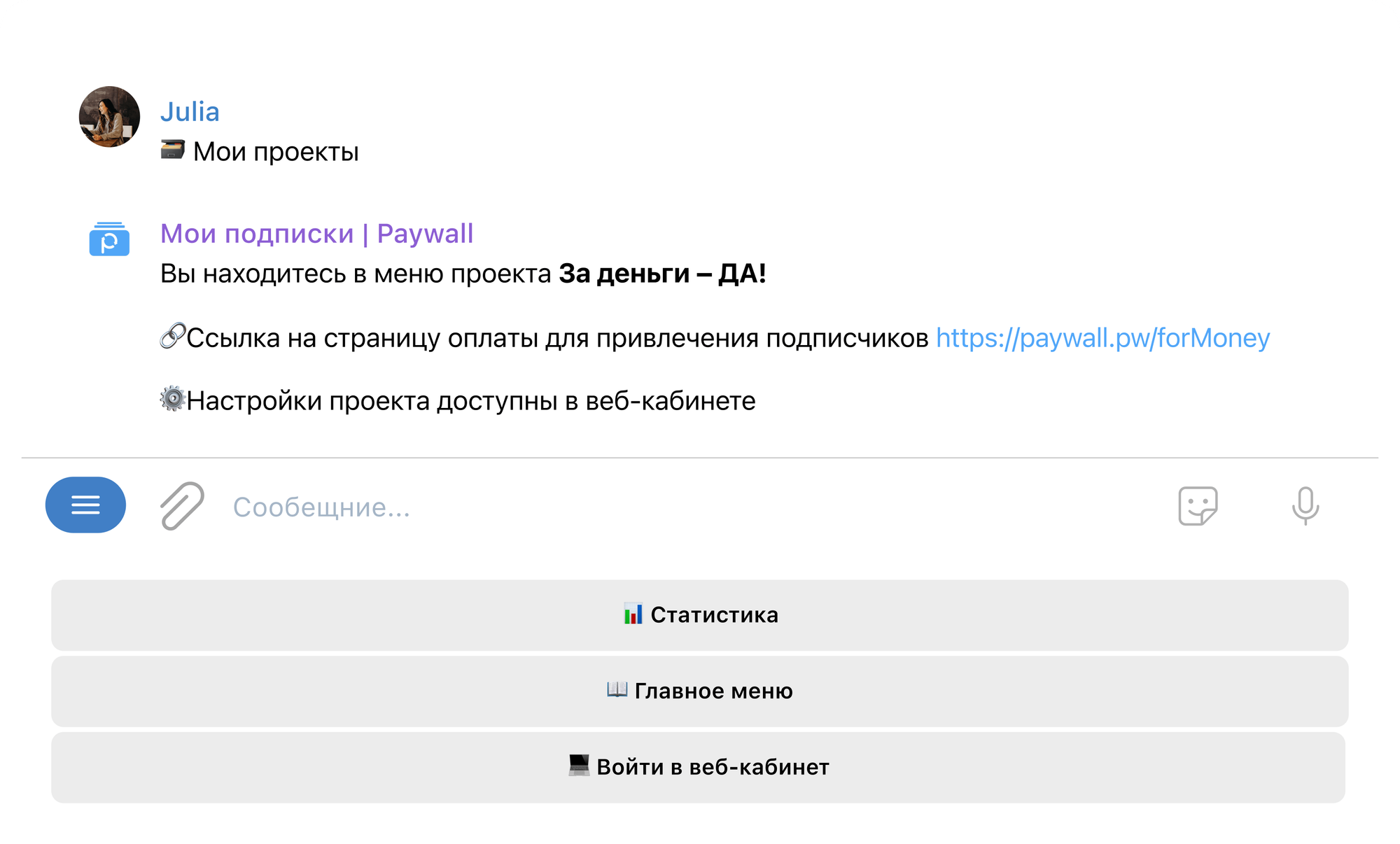The image size is (1400, 844).
Task: Click the chain link emoji before Ссылка
Action: [172, 337]
